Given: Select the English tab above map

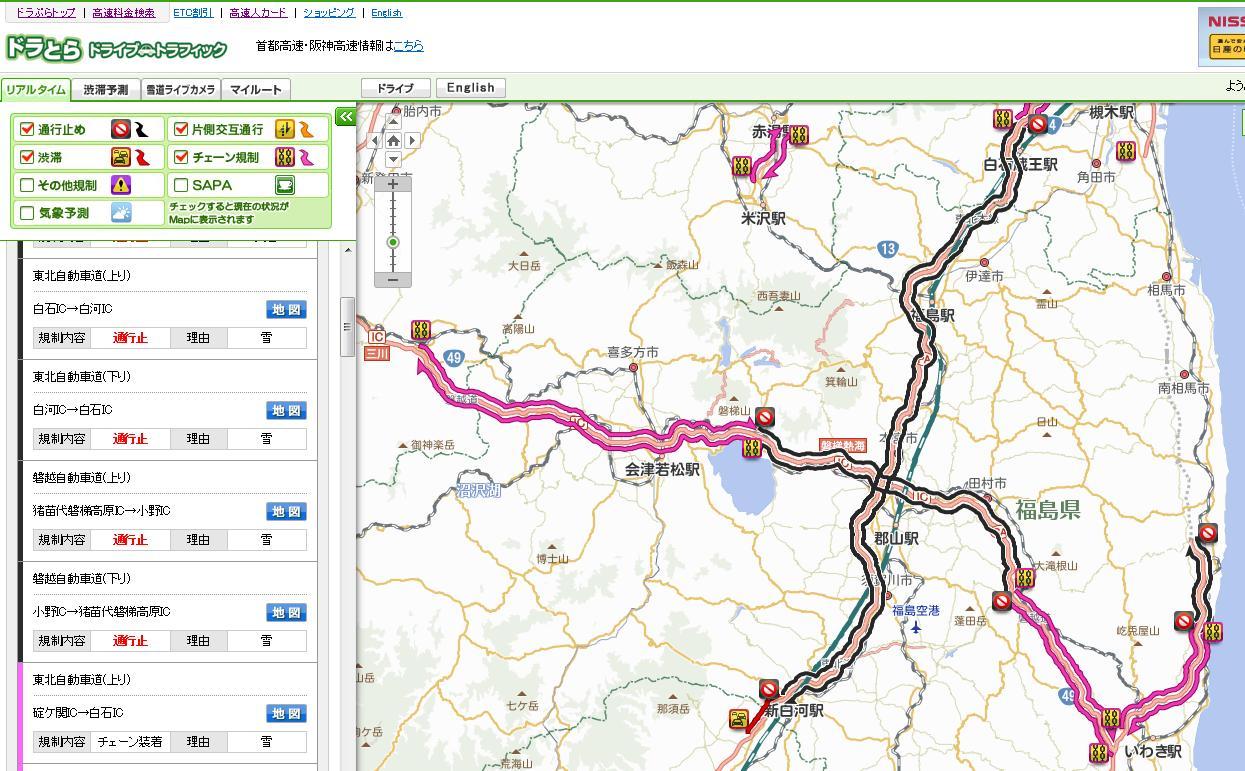Looking at the screenshot, I should [470, 88].
